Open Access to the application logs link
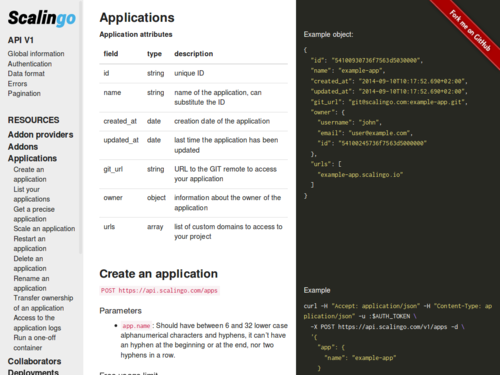The height and width of the screenshot is (375, 500). coord(37,323)
